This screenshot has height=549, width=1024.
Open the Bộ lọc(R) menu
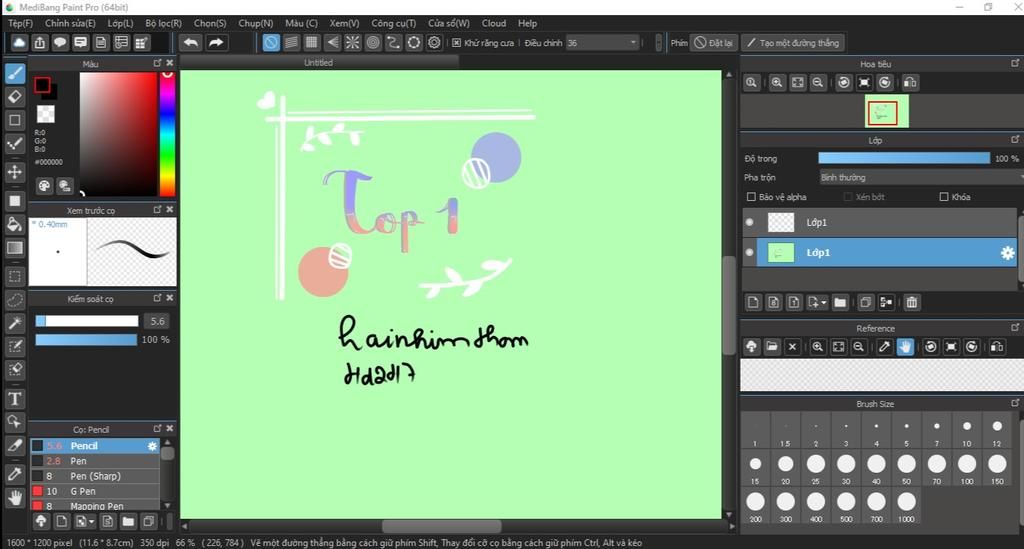(163, 23)
